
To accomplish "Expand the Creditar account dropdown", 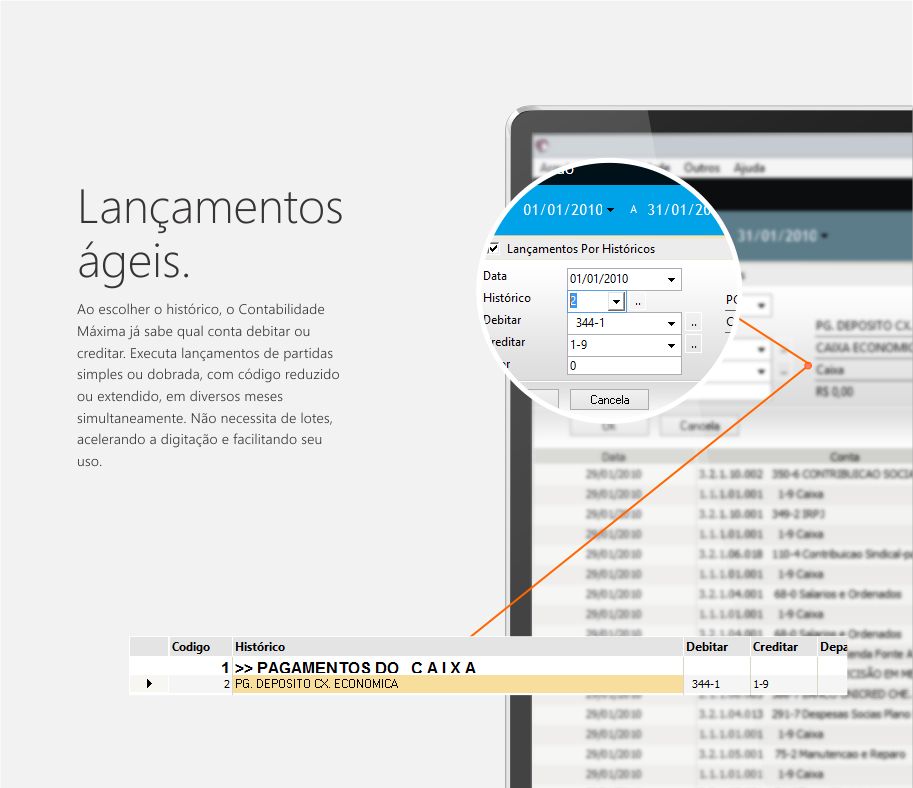I will [671, 345].
